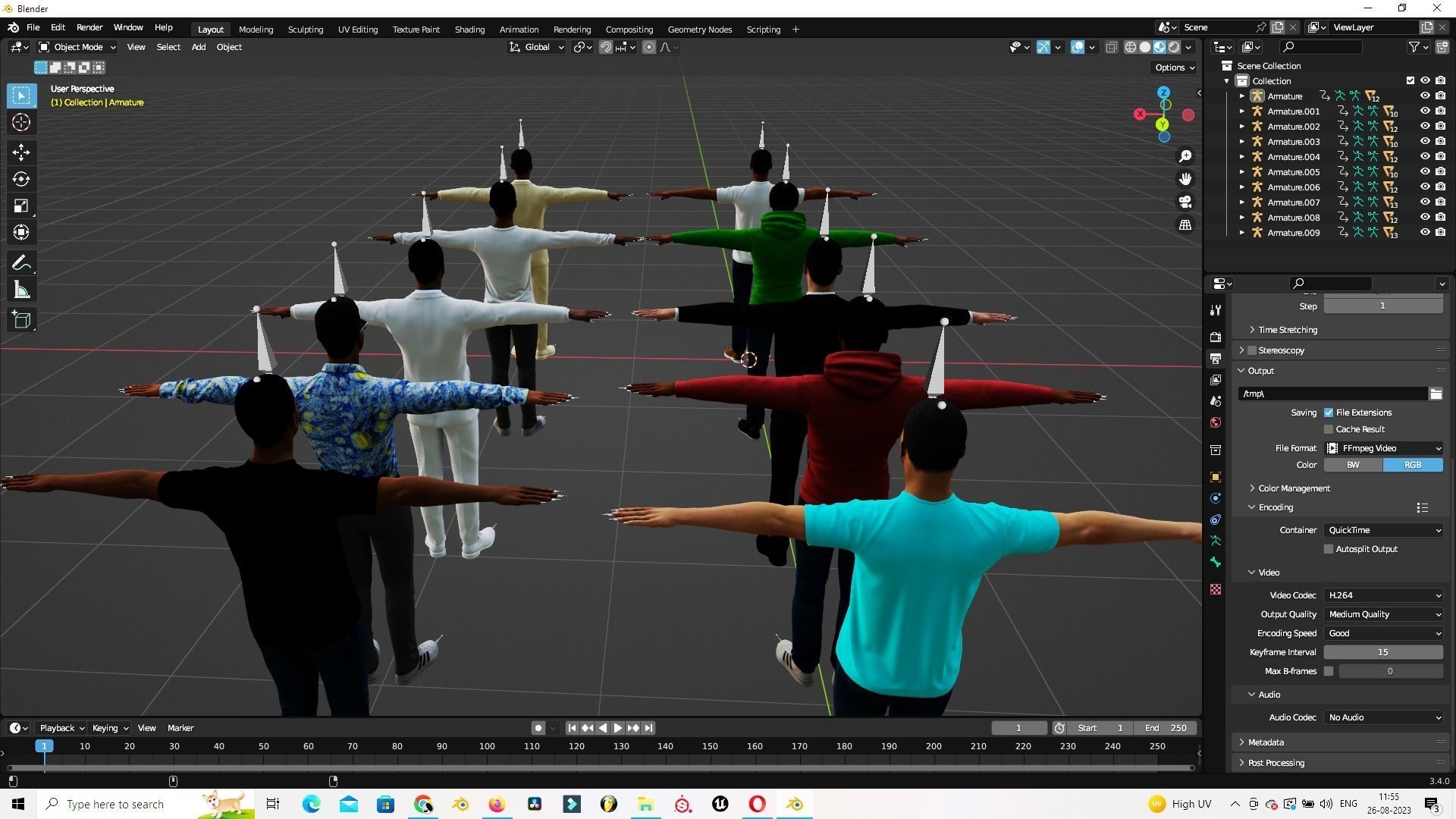Switch to the Sculpting workspace tab

coord(306,30)
